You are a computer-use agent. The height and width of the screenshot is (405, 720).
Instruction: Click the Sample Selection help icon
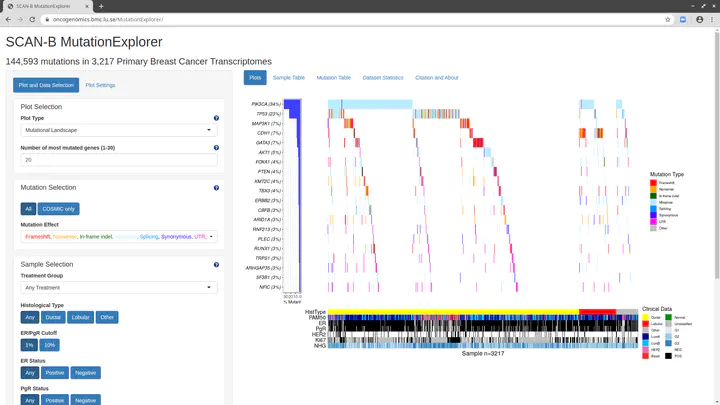[x=216, y=264]
